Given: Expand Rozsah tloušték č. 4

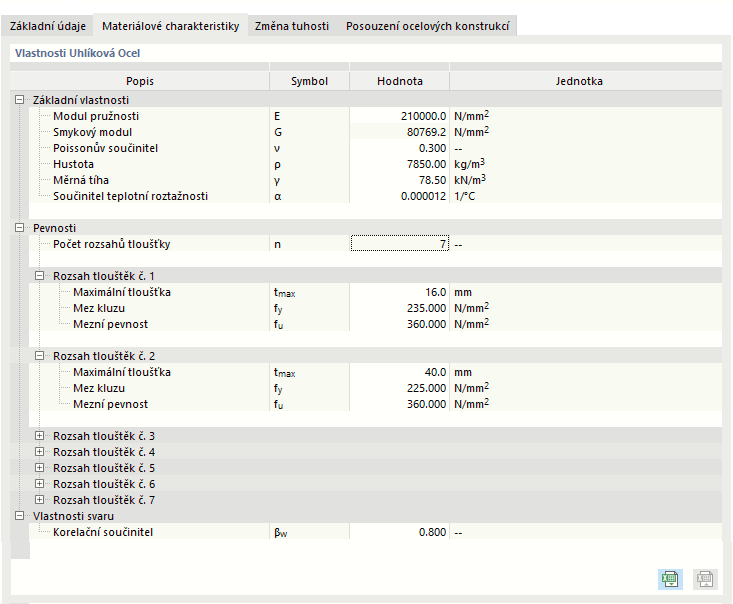Looking at the screenshot, I should pos(40,452).
